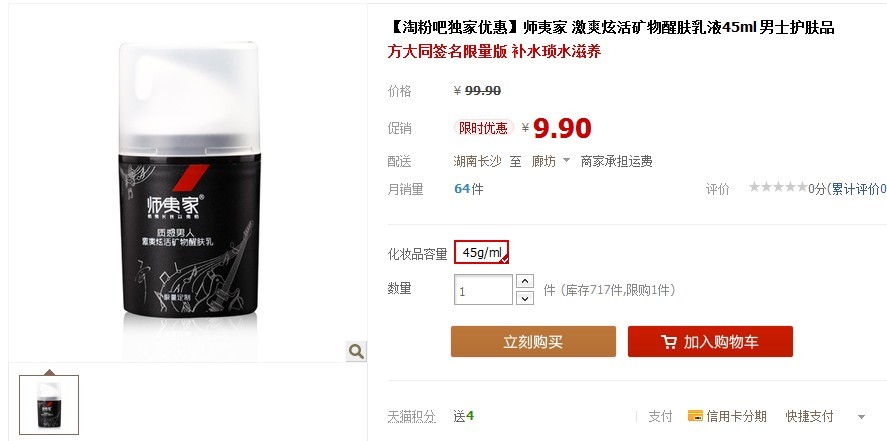887x441 pixels.
Task: Add item via 加入购物车 button
Action: [710, 341]
